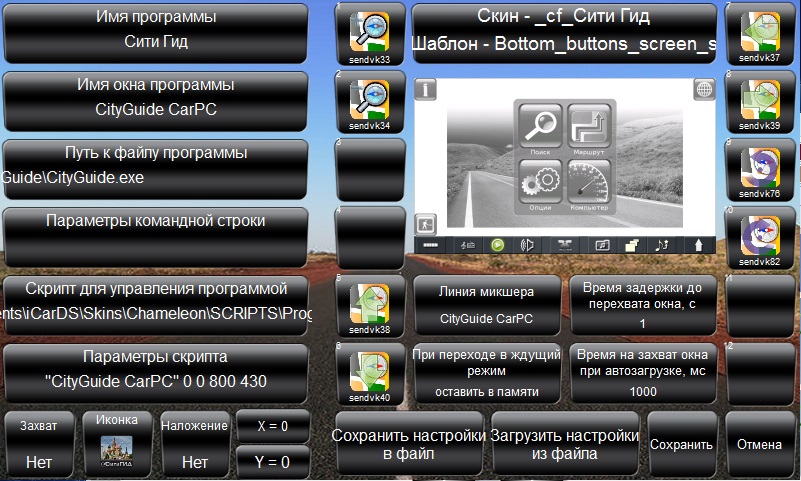Set X = 0 position value

(x=273, y=426)
